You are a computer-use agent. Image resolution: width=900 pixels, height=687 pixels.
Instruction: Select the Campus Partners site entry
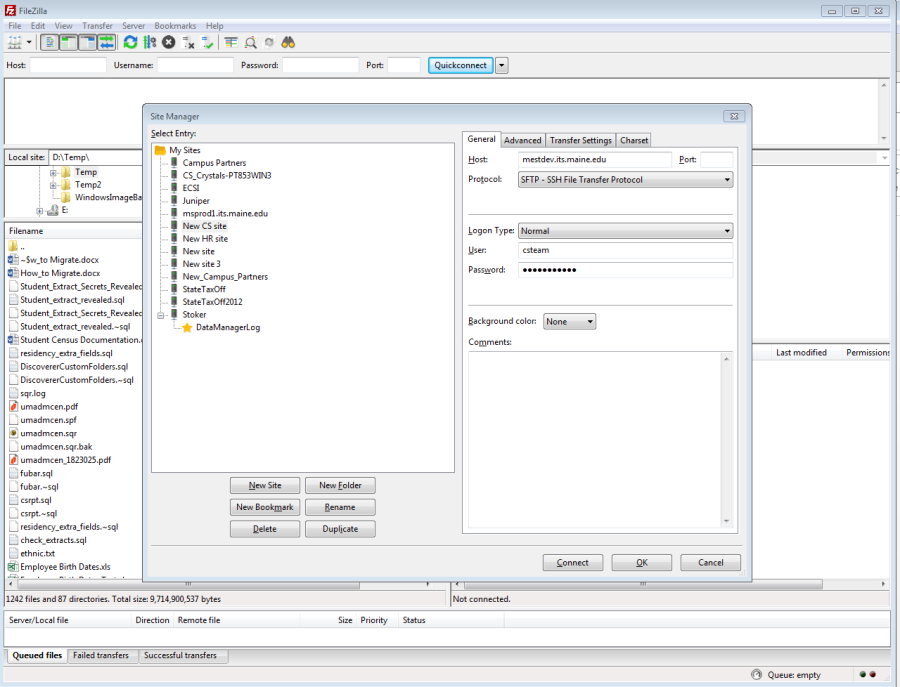[214, 163]
